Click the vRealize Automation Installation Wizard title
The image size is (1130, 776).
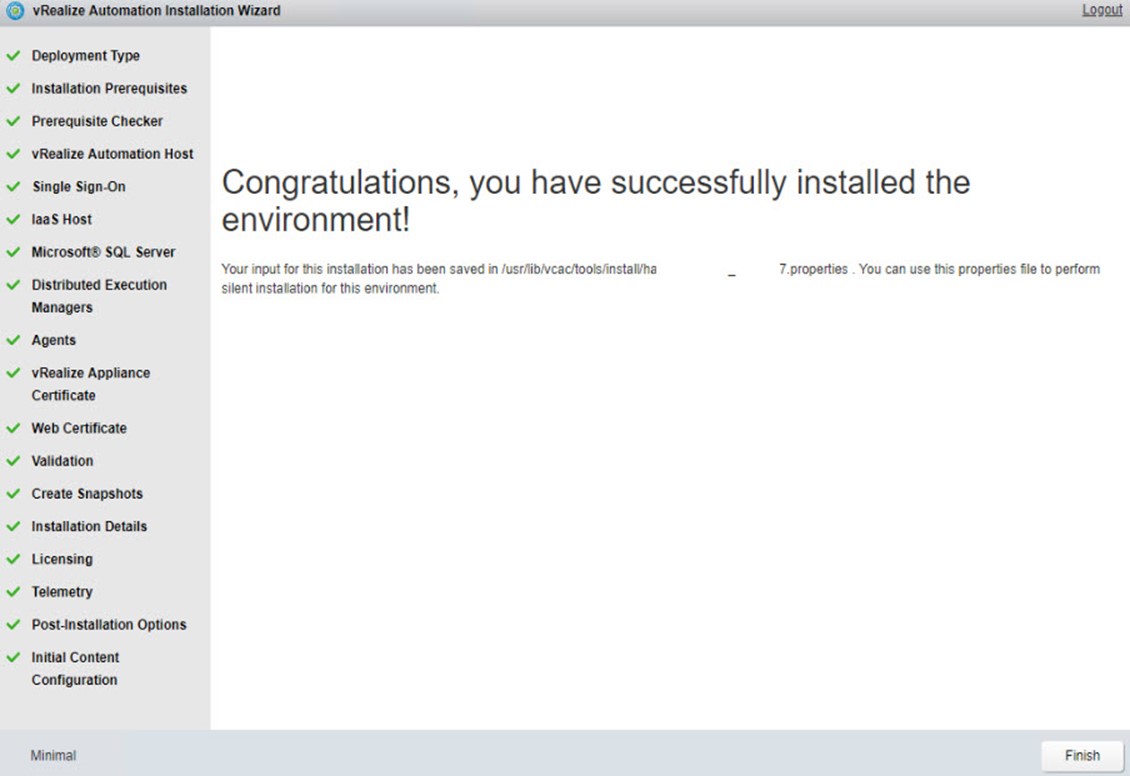point(156,11)
